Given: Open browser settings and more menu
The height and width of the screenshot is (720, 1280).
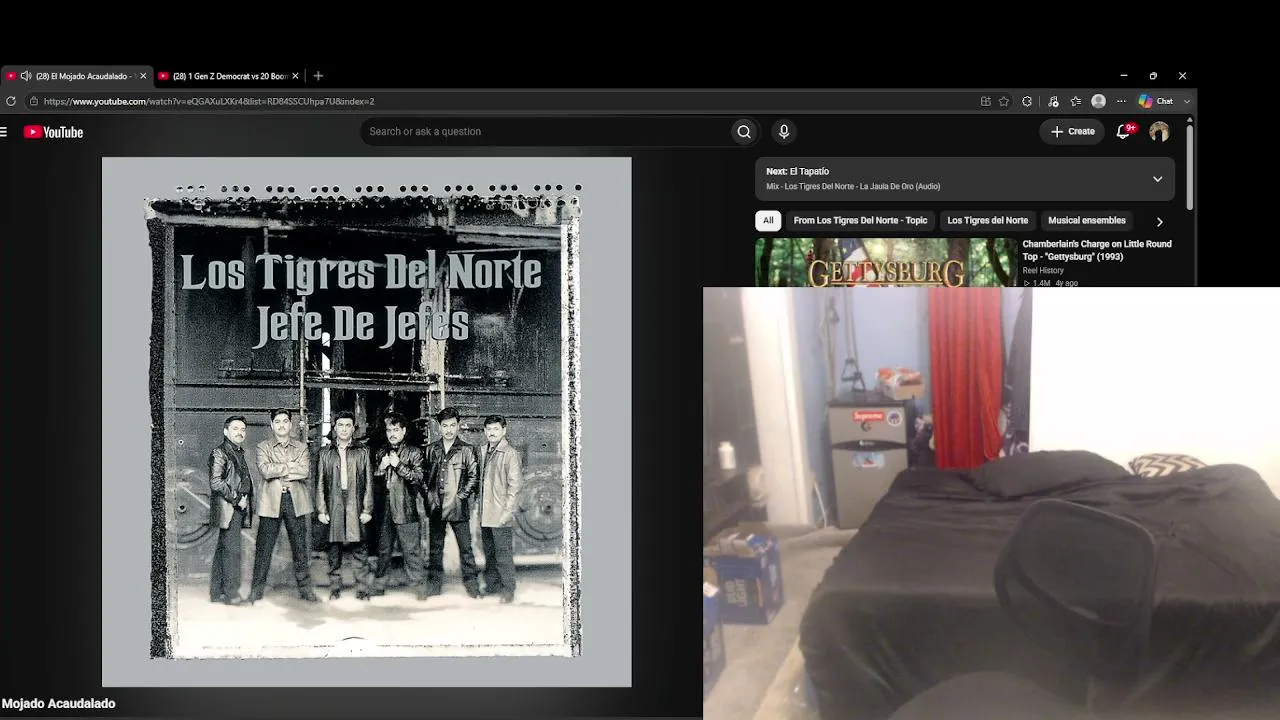Looking at the screenshot, I should [x=1121, y=101].
